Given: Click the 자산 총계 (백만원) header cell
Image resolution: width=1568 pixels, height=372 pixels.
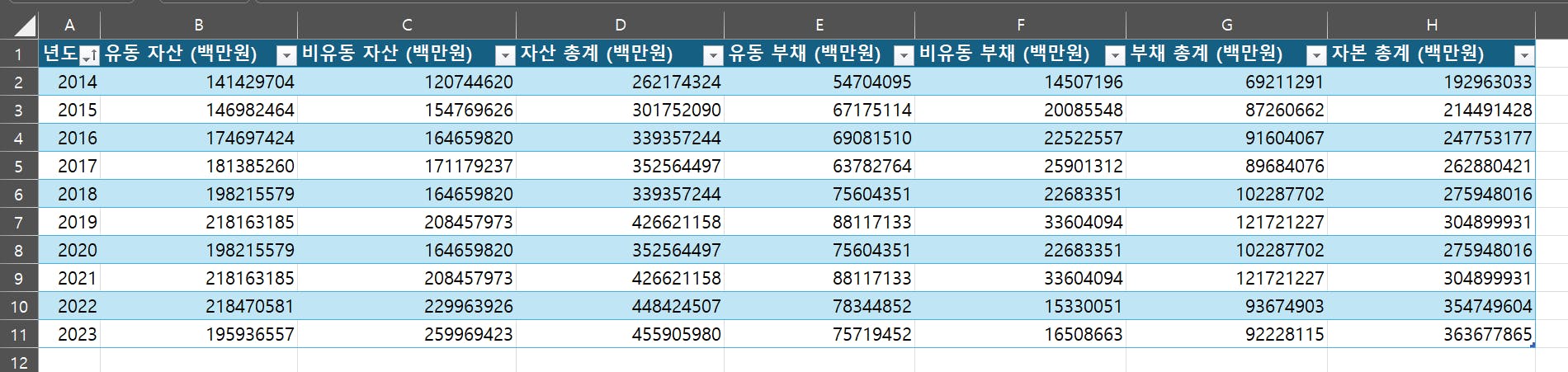Looking at the screenshot, I should tap(620, 54).
